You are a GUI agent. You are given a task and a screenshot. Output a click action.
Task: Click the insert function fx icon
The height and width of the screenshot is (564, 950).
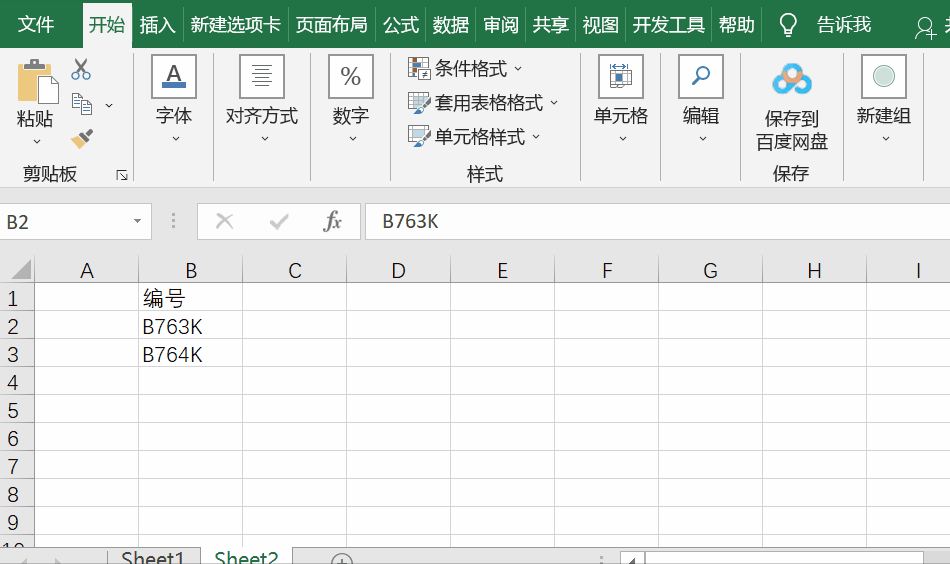point(333,221)
